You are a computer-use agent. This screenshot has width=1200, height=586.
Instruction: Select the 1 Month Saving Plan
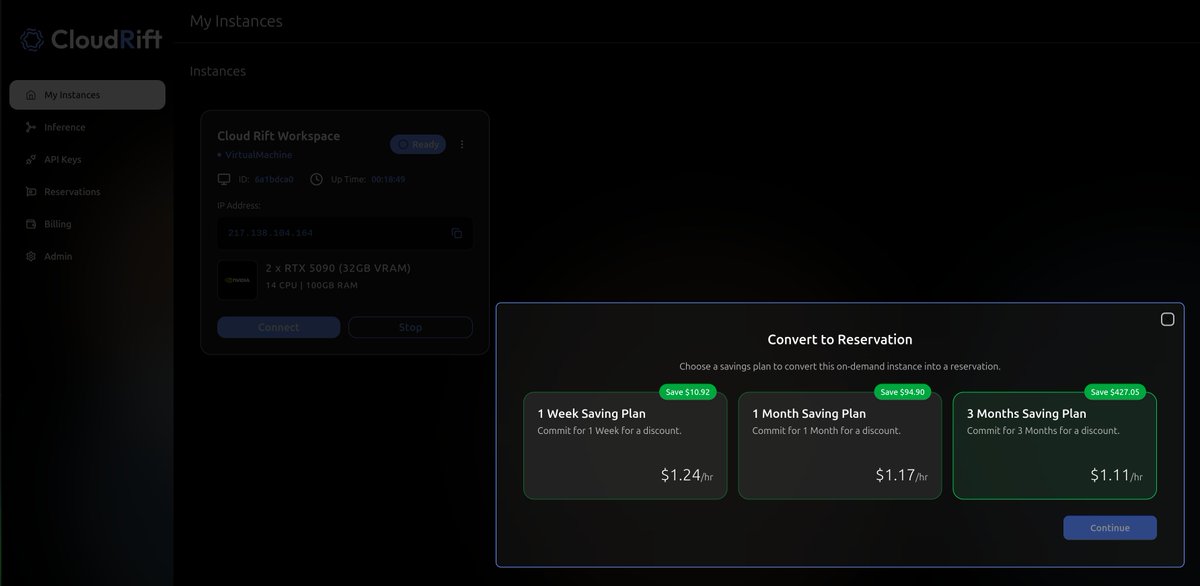tap(840, 445)
